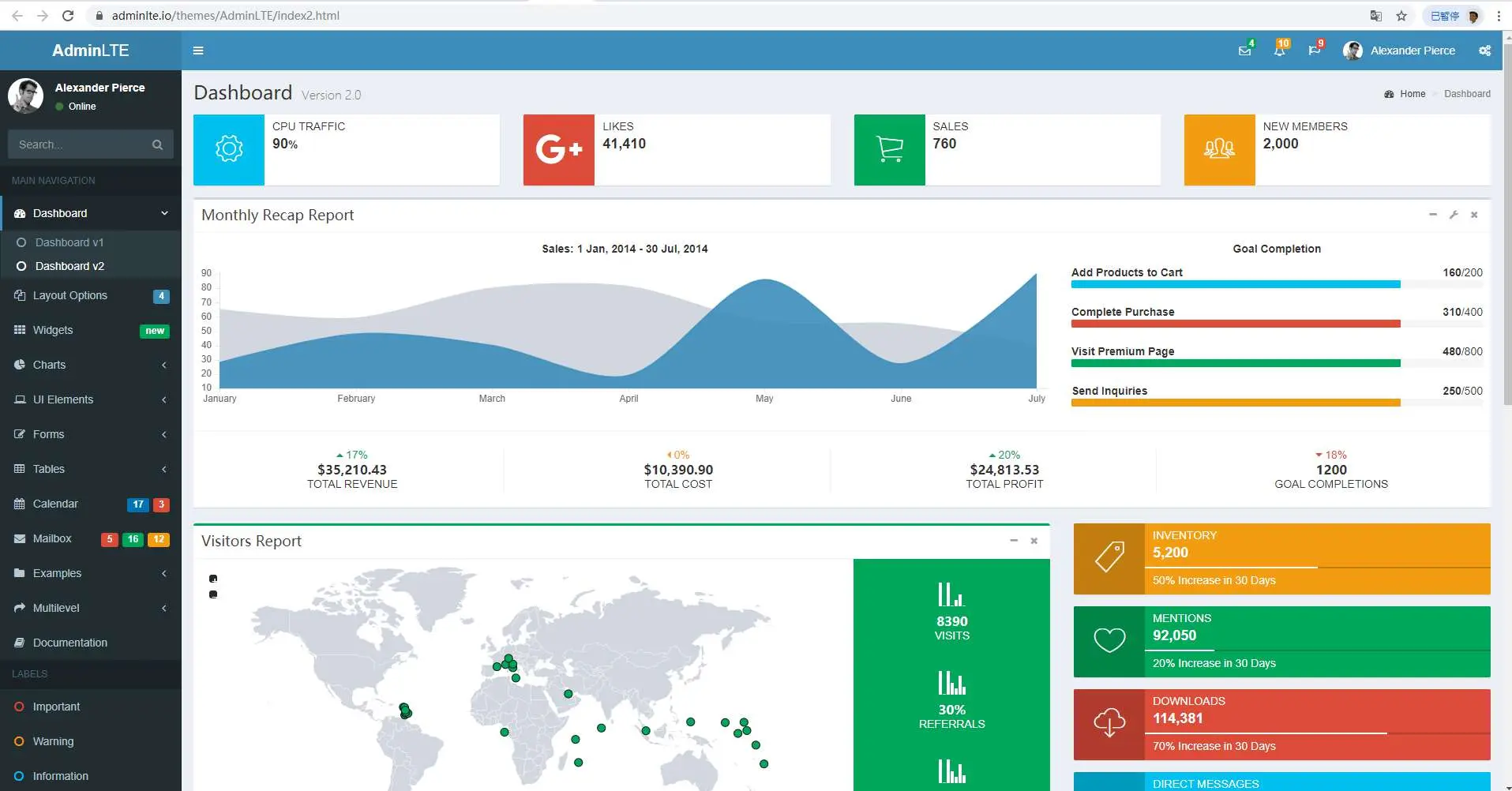Collapse the Visitors Report box

1014,541
